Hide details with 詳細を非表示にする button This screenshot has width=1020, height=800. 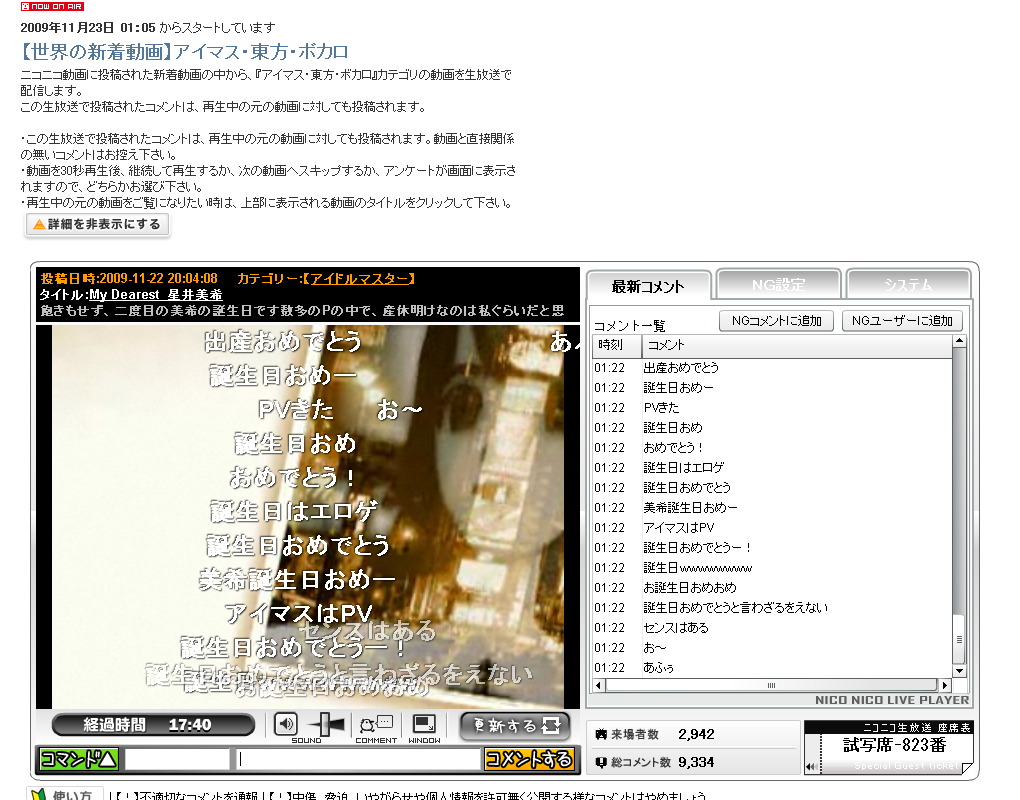[97, 224]
